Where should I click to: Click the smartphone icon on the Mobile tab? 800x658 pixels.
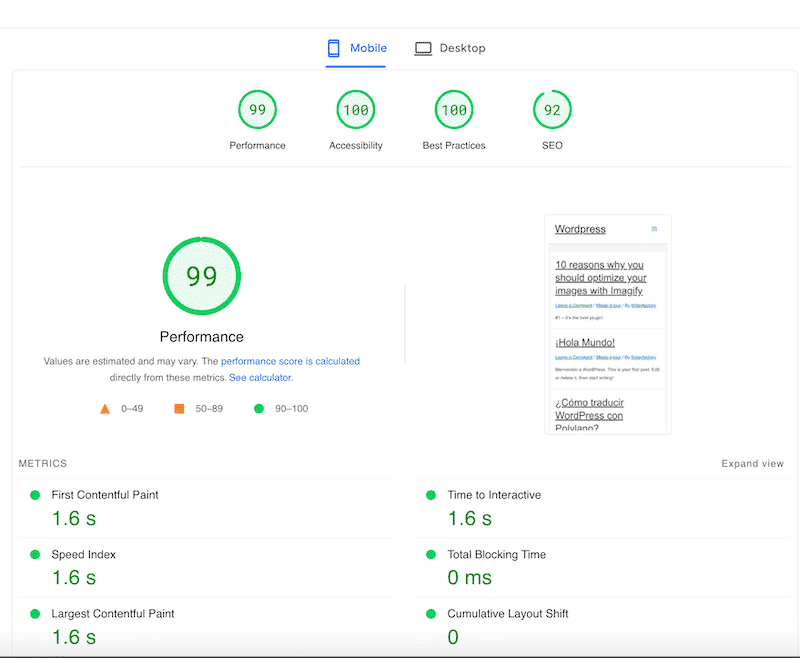click(x=333, y=47)
